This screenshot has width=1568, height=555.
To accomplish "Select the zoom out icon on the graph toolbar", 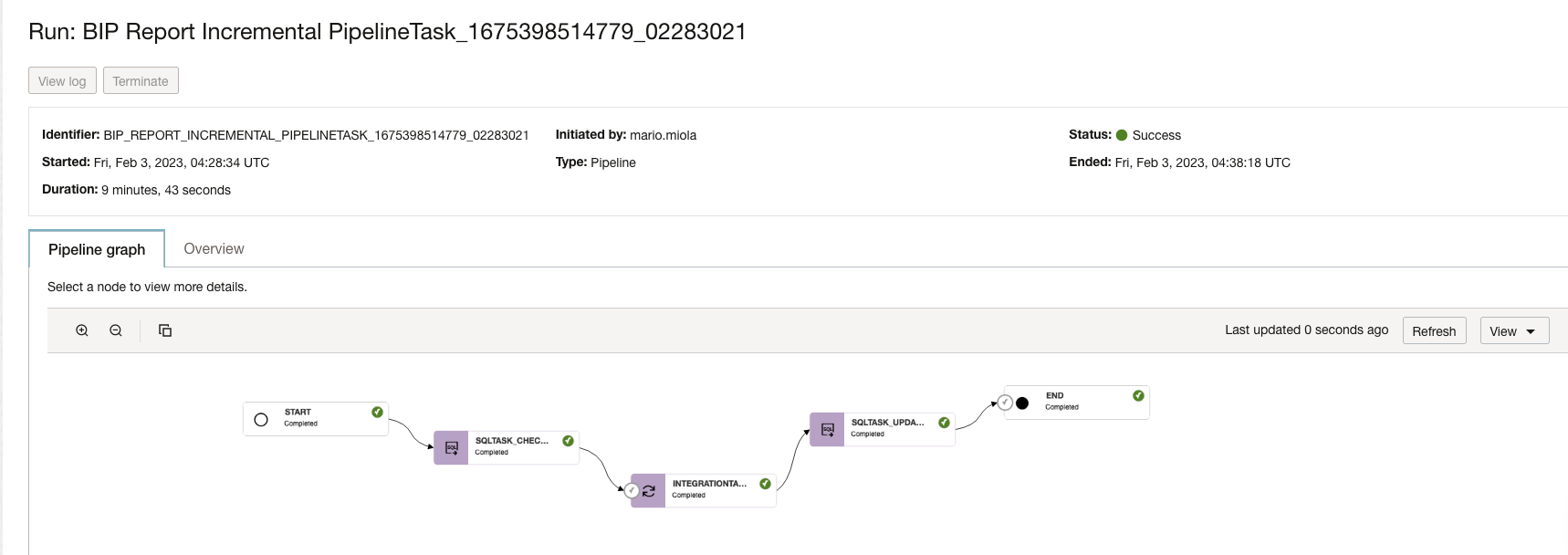I will tap(115, 330).
